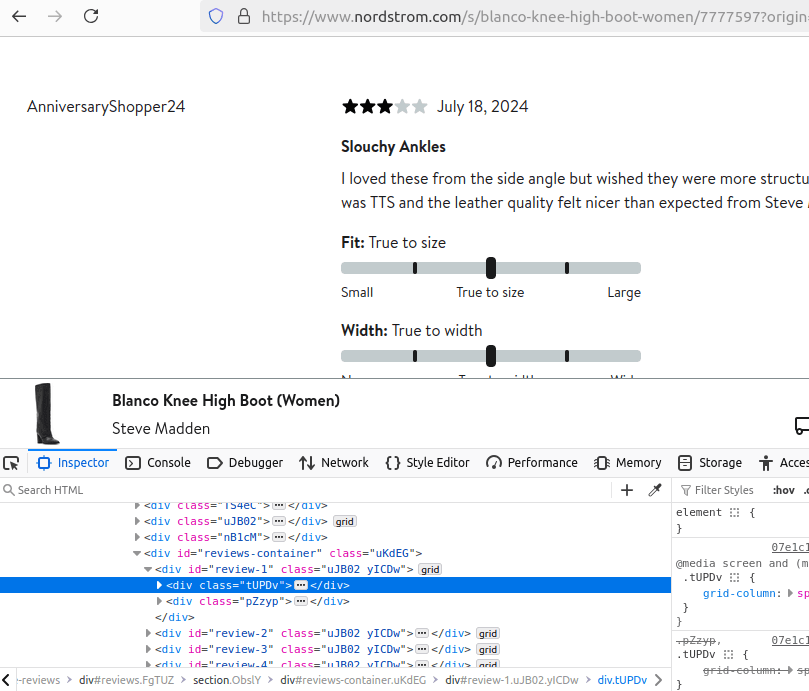Reload the Nordstrom page
The height and width of the screenshot is (691, 809).
click(91, 17)
